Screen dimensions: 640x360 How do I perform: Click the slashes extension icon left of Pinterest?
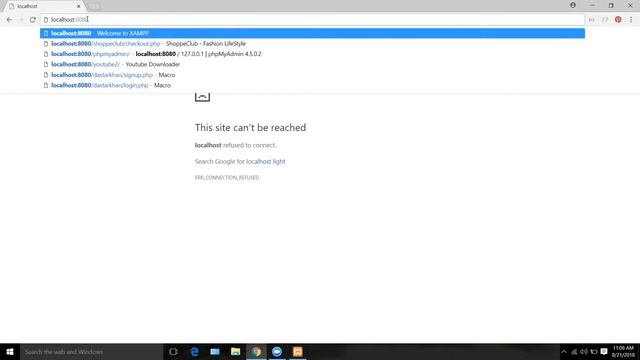click(605, 20)
